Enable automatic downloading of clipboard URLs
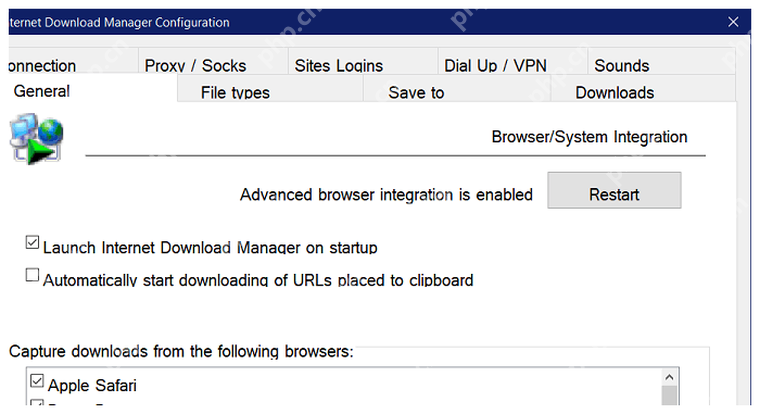The image size is (760, 414). (x=32, y=275)
